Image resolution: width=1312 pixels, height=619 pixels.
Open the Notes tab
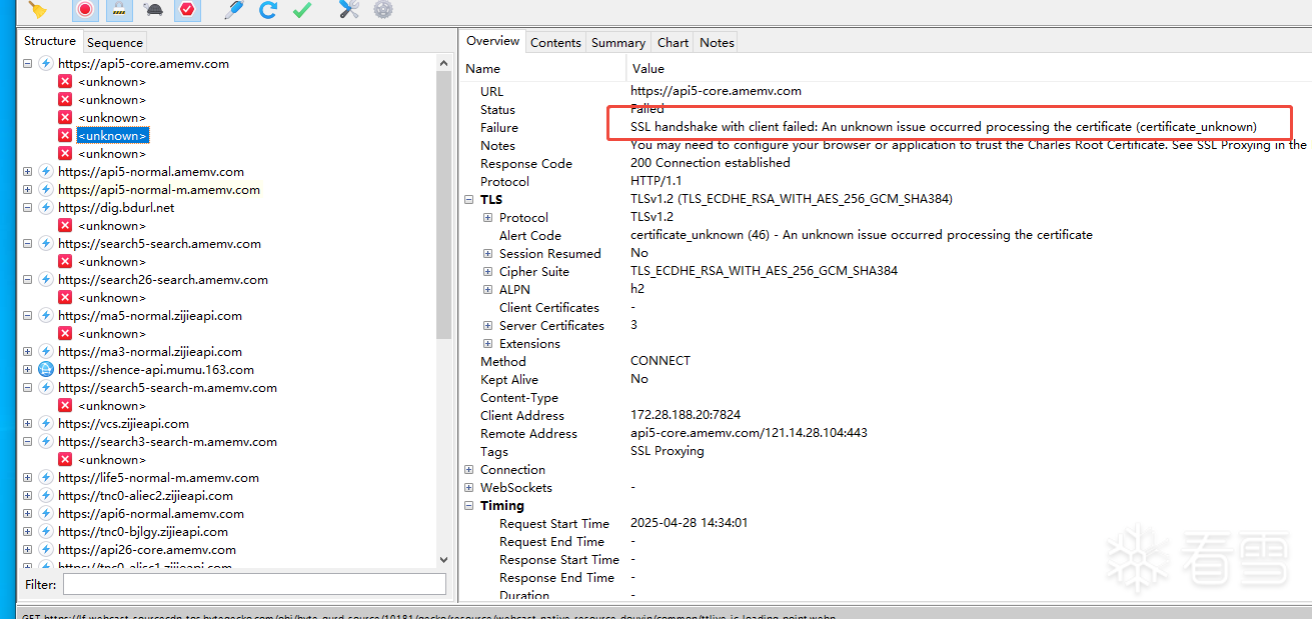716,42
